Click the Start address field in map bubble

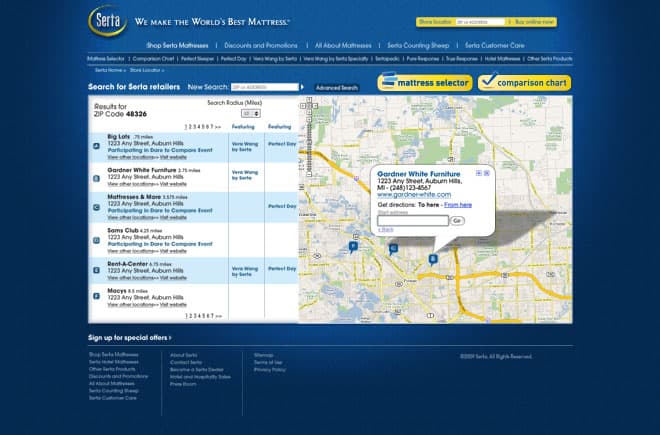(413, 221)
